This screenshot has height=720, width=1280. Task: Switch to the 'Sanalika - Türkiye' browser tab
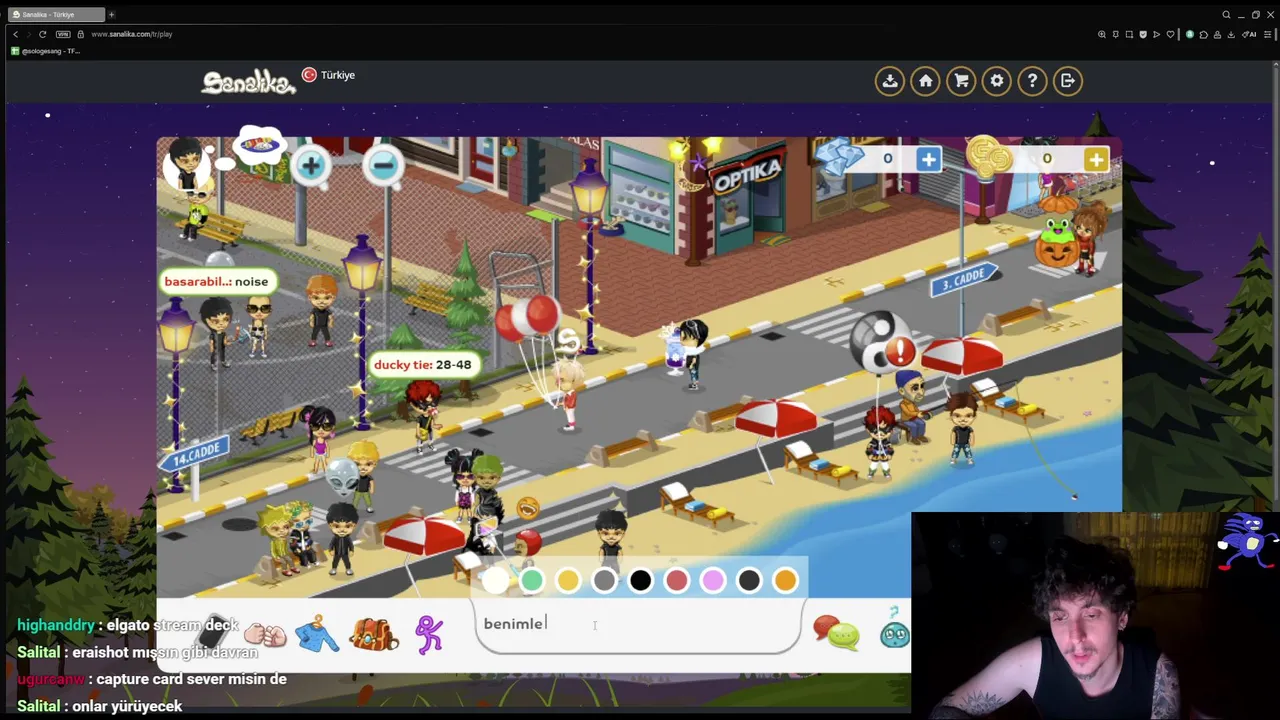click(x=55, y=15)
